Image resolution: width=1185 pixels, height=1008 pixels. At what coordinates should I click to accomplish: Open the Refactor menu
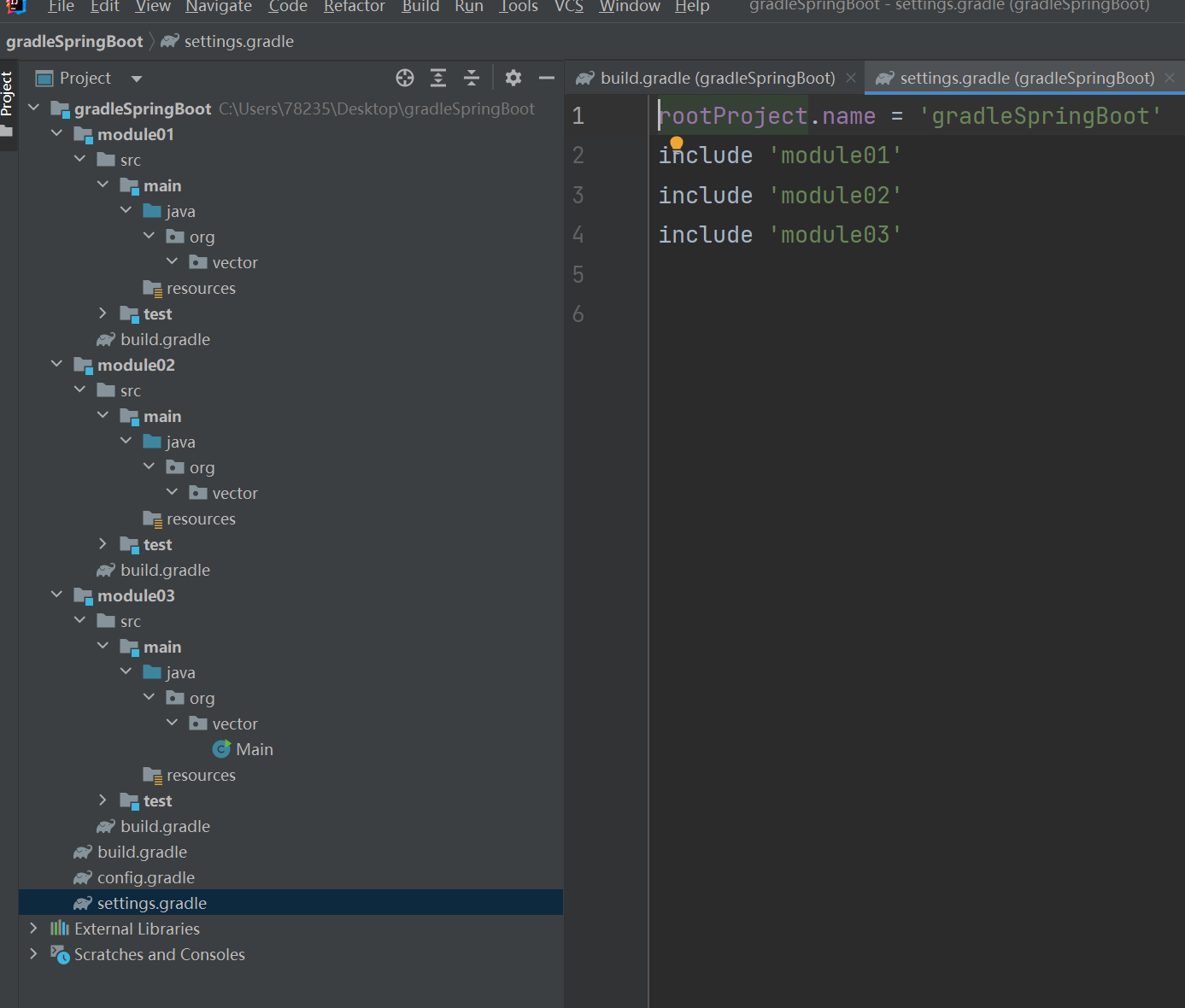click(x=354, y=7)
